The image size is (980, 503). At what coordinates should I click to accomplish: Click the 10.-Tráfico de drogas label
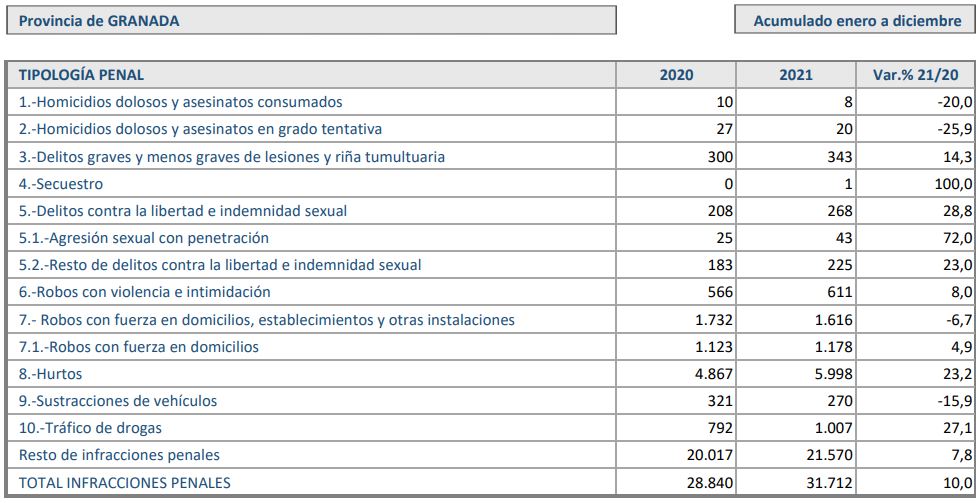90,428
